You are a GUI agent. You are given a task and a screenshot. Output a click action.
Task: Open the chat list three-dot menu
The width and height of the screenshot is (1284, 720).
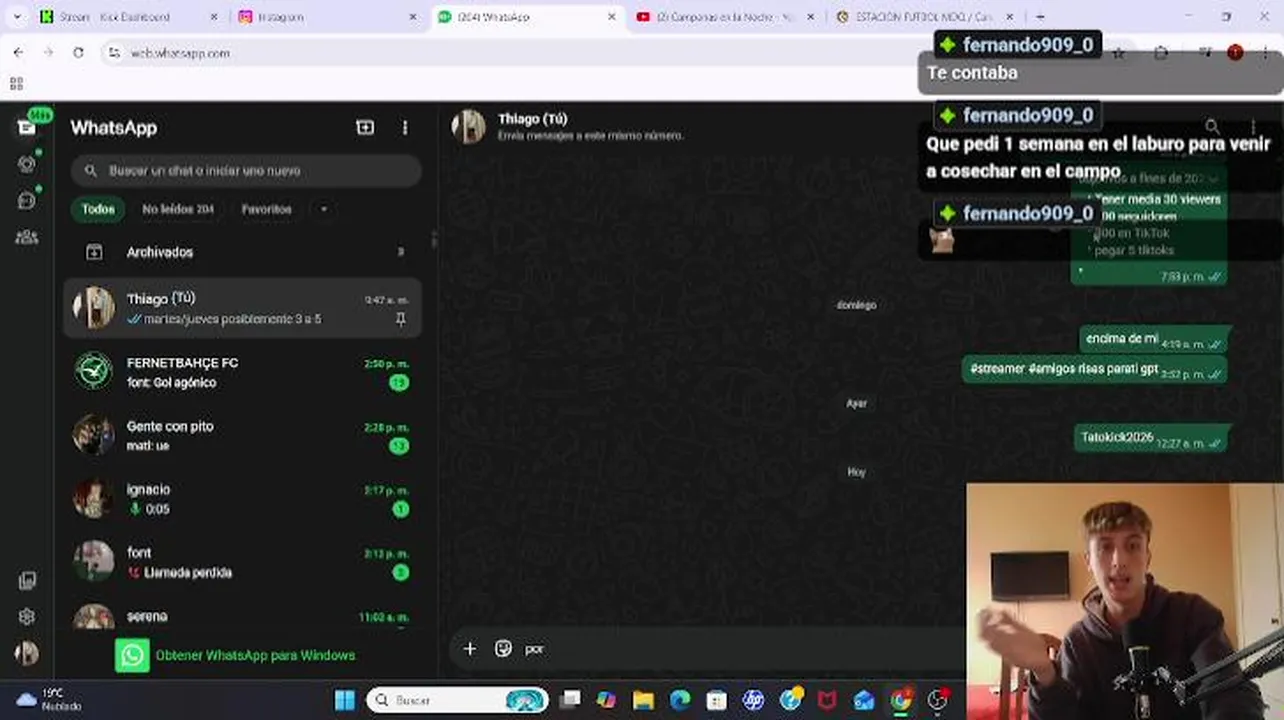[405, 128]
